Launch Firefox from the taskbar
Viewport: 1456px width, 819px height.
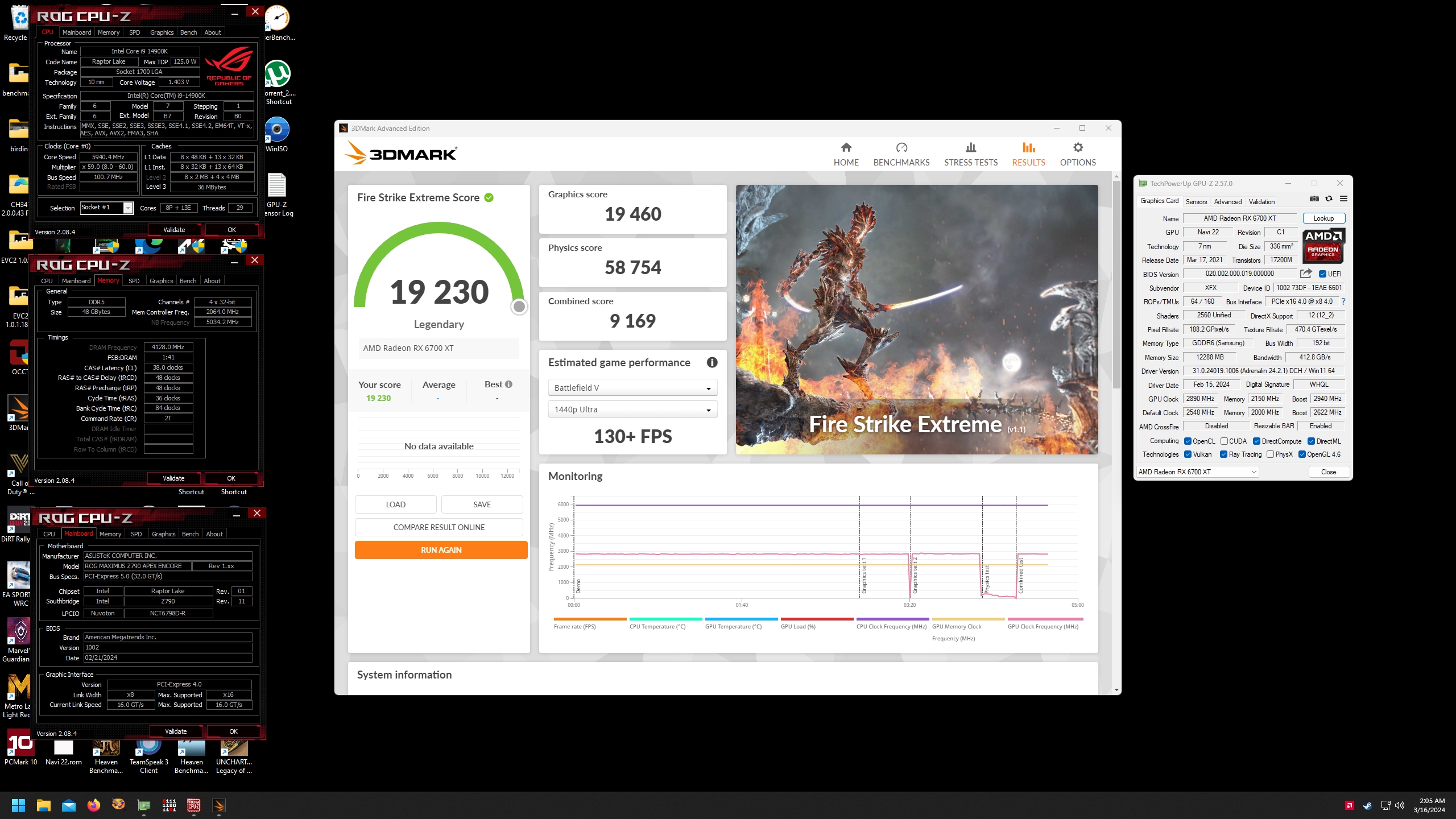coord(93,805)
